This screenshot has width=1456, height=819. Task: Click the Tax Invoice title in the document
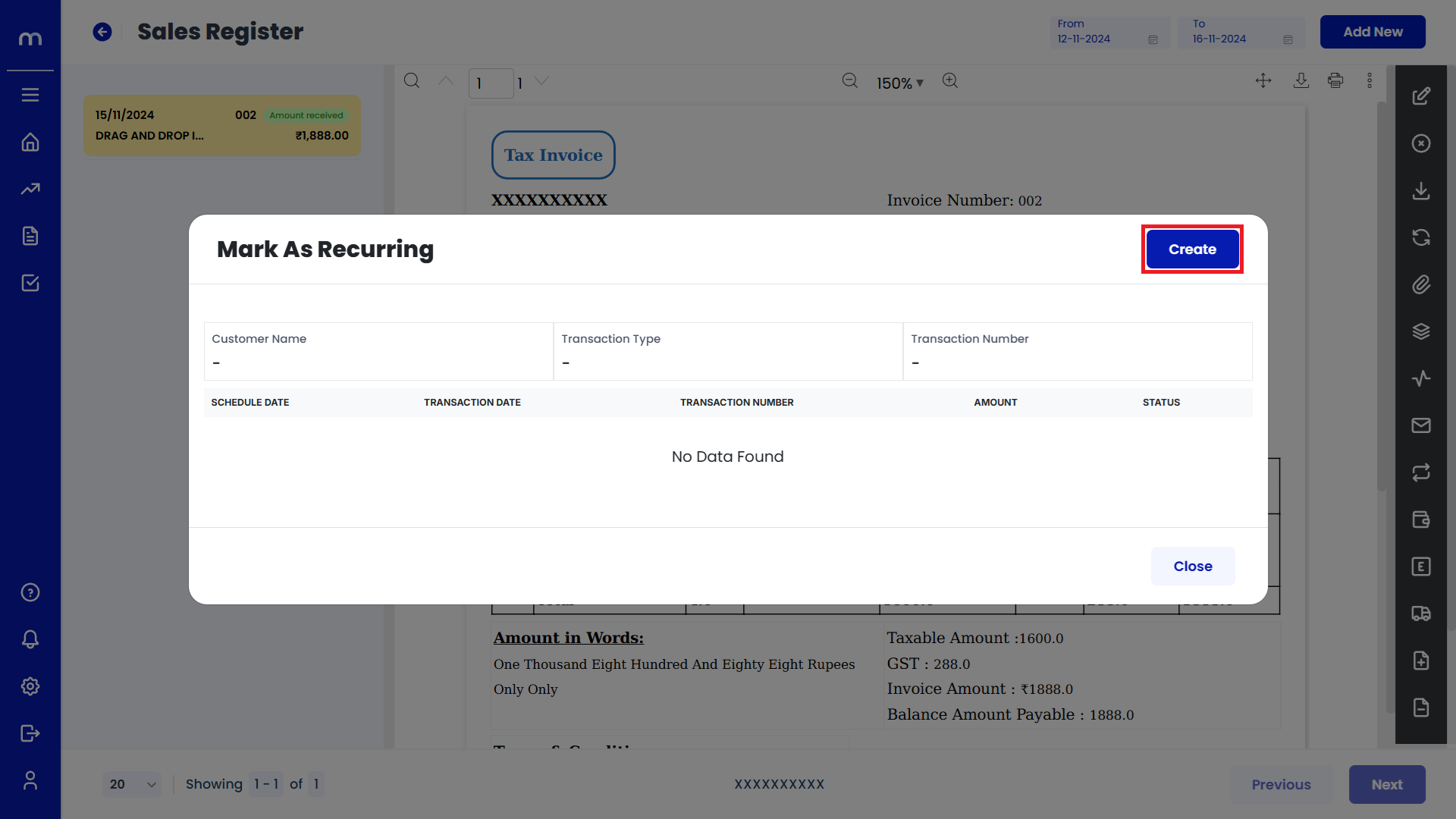pyautogui.click(x=554, y=155)
